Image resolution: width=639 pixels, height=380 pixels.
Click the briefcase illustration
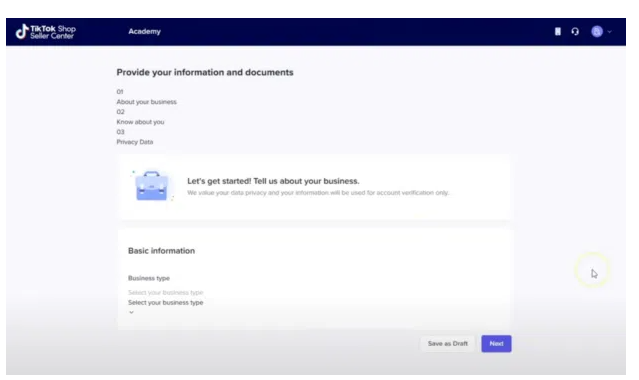[x=152, y=186]
